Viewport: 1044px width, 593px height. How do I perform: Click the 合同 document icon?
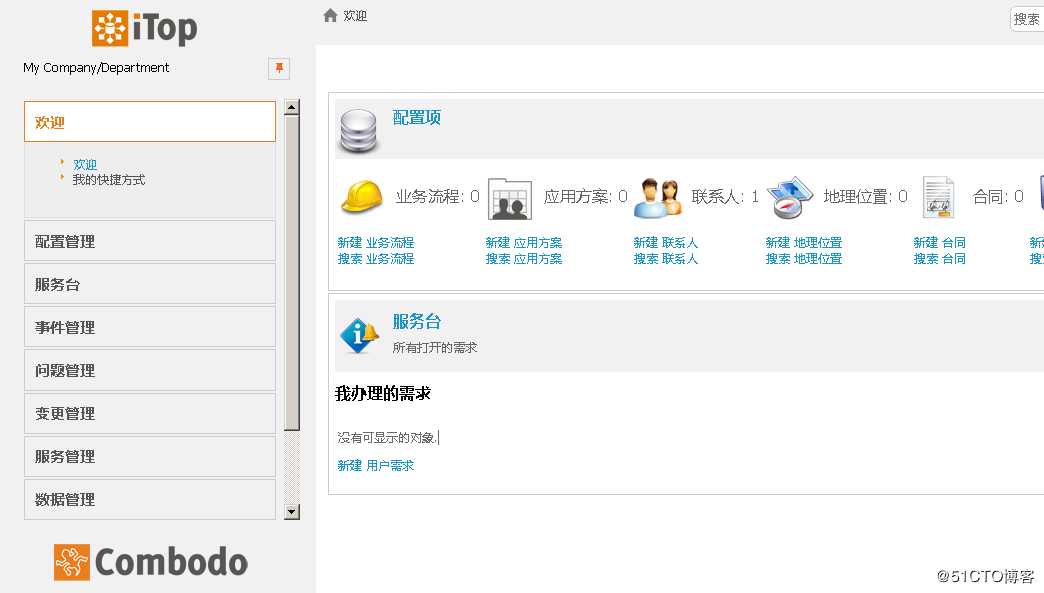pyautogui.click(x=937, y=196)
